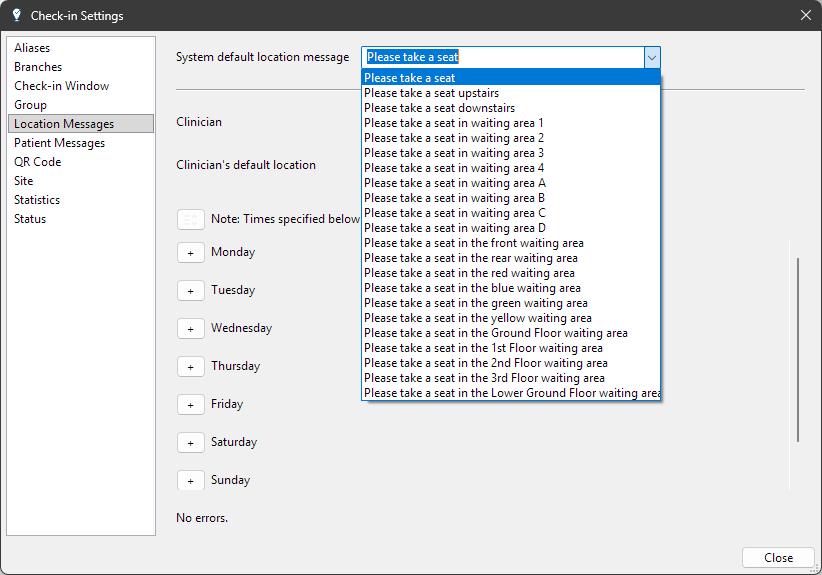This screenshot has width=822, height=575.
Task: Click the plus button beside Tuesday
Action: pos(191,291)
